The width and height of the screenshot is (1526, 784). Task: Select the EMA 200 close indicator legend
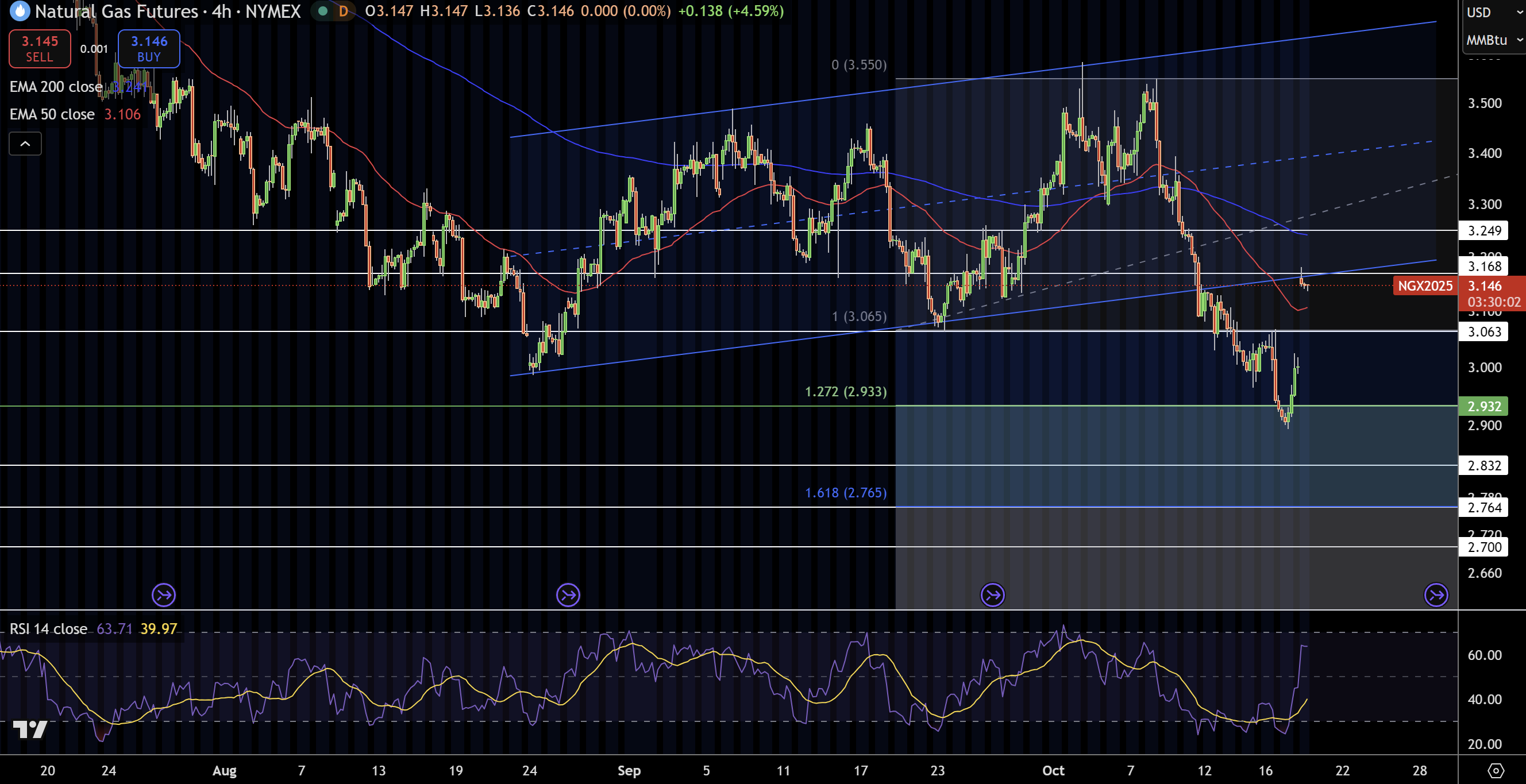click(56, 87)
